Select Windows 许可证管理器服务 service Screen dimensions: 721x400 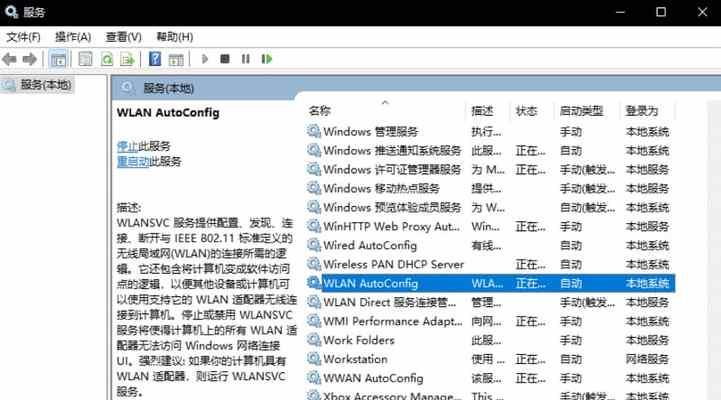(392, 169)
